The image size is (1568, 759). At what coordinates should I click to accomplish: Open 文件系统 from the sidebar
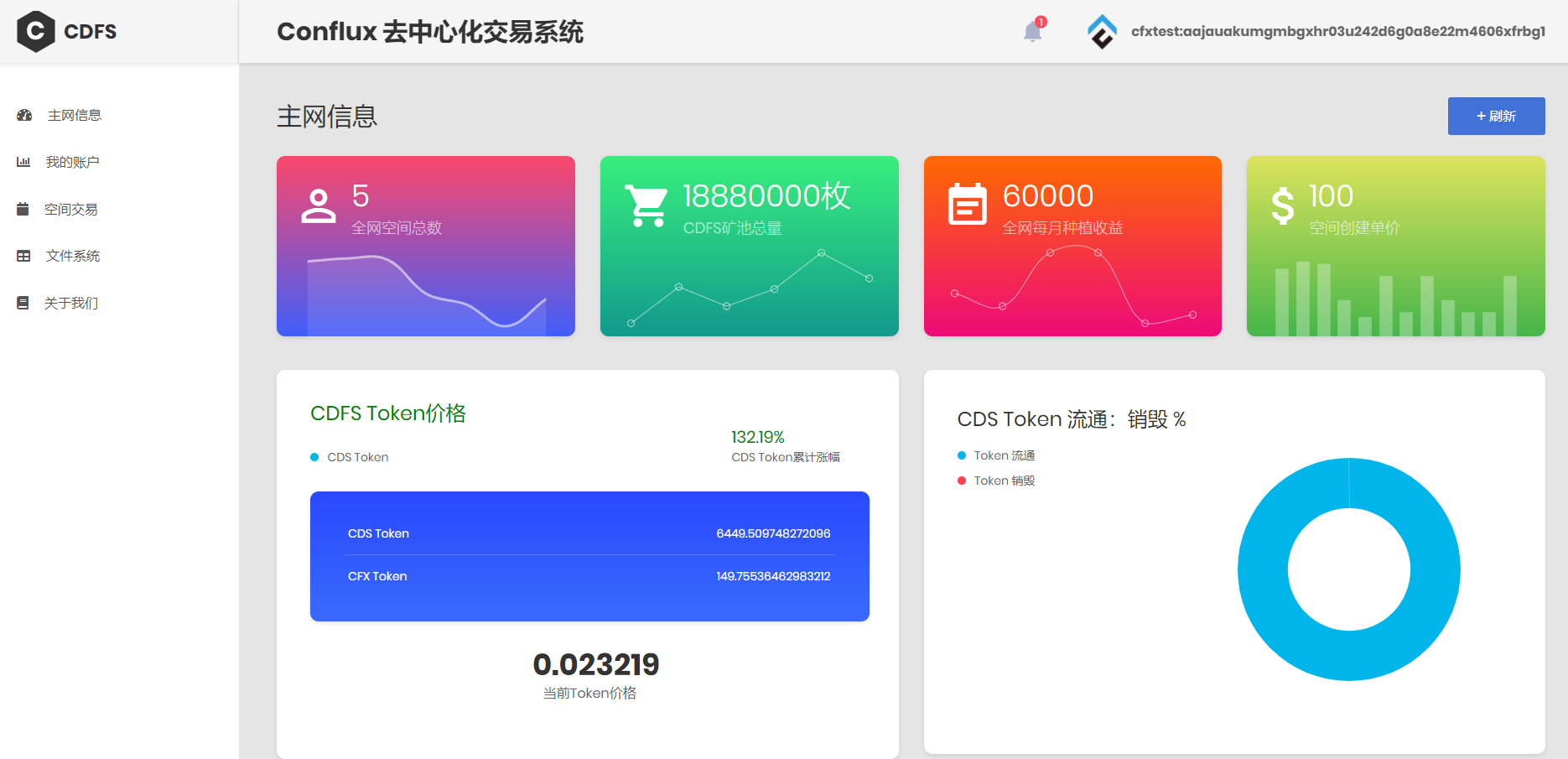coord(72,257)
